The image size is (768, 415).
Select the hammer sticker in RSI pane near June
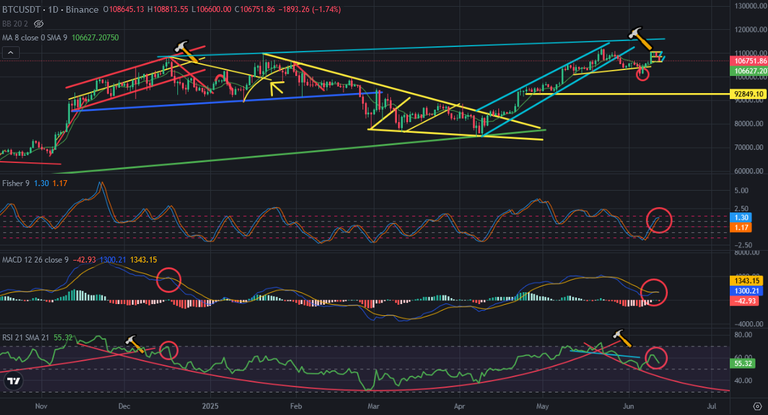(x=620, y=336)
